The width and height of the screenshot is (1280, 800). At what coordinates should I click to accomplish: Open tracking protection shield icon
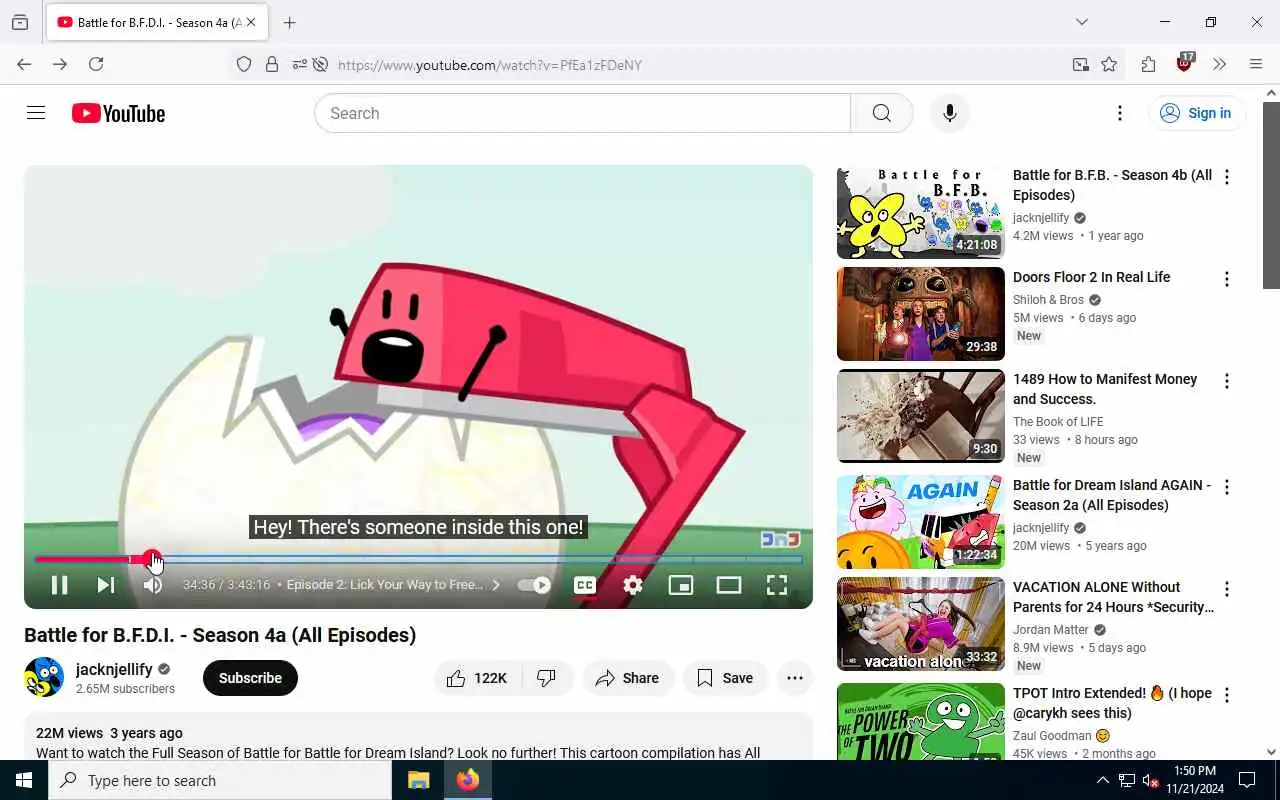(244, 64)
